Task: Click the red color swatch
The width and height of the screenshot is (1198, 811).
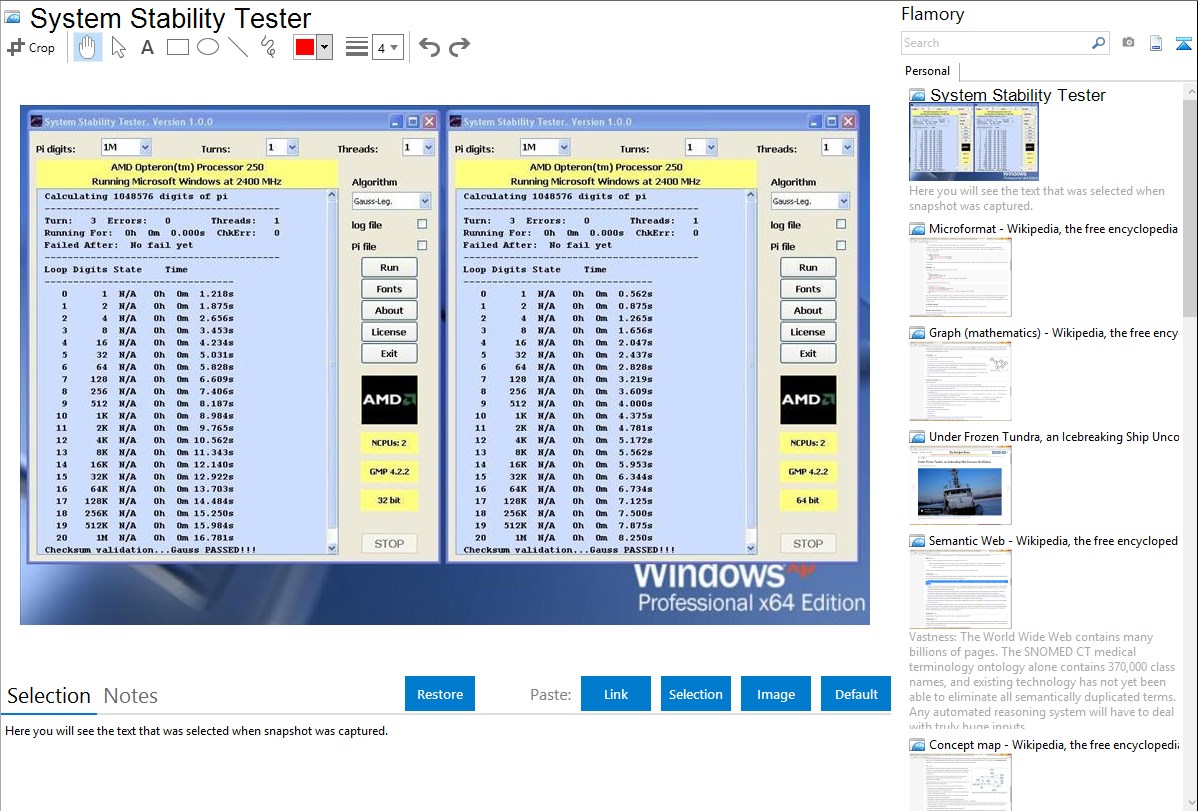Action: 305,47
